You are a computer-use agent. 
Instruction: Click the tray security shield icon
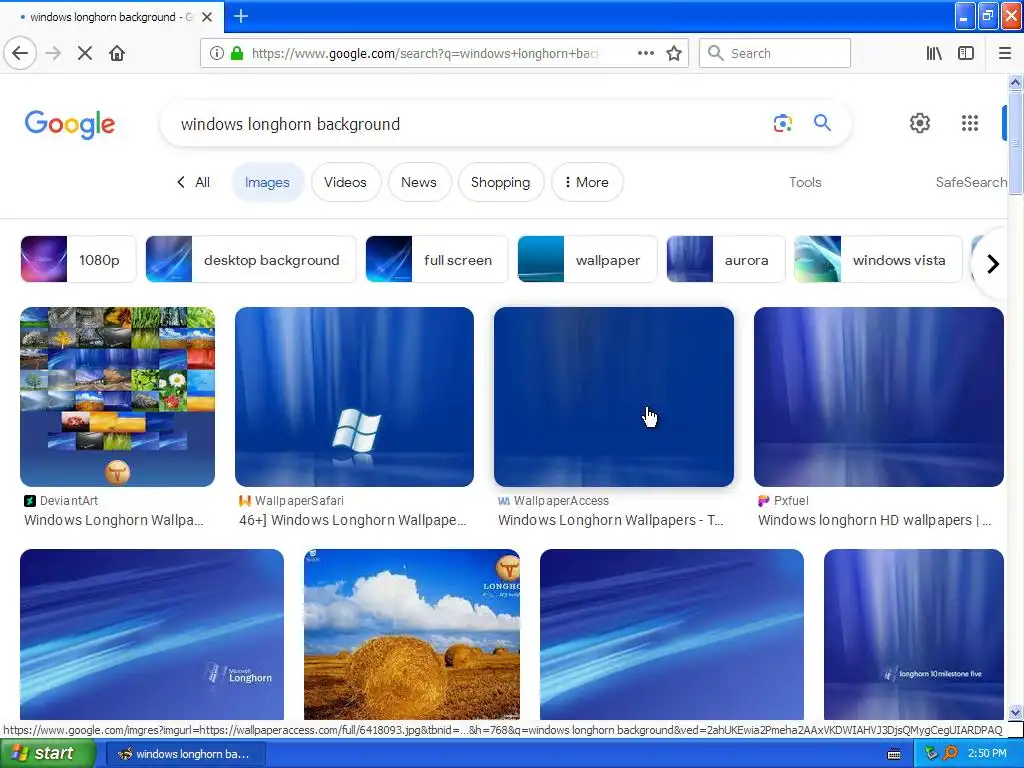(x=931, y=754)
